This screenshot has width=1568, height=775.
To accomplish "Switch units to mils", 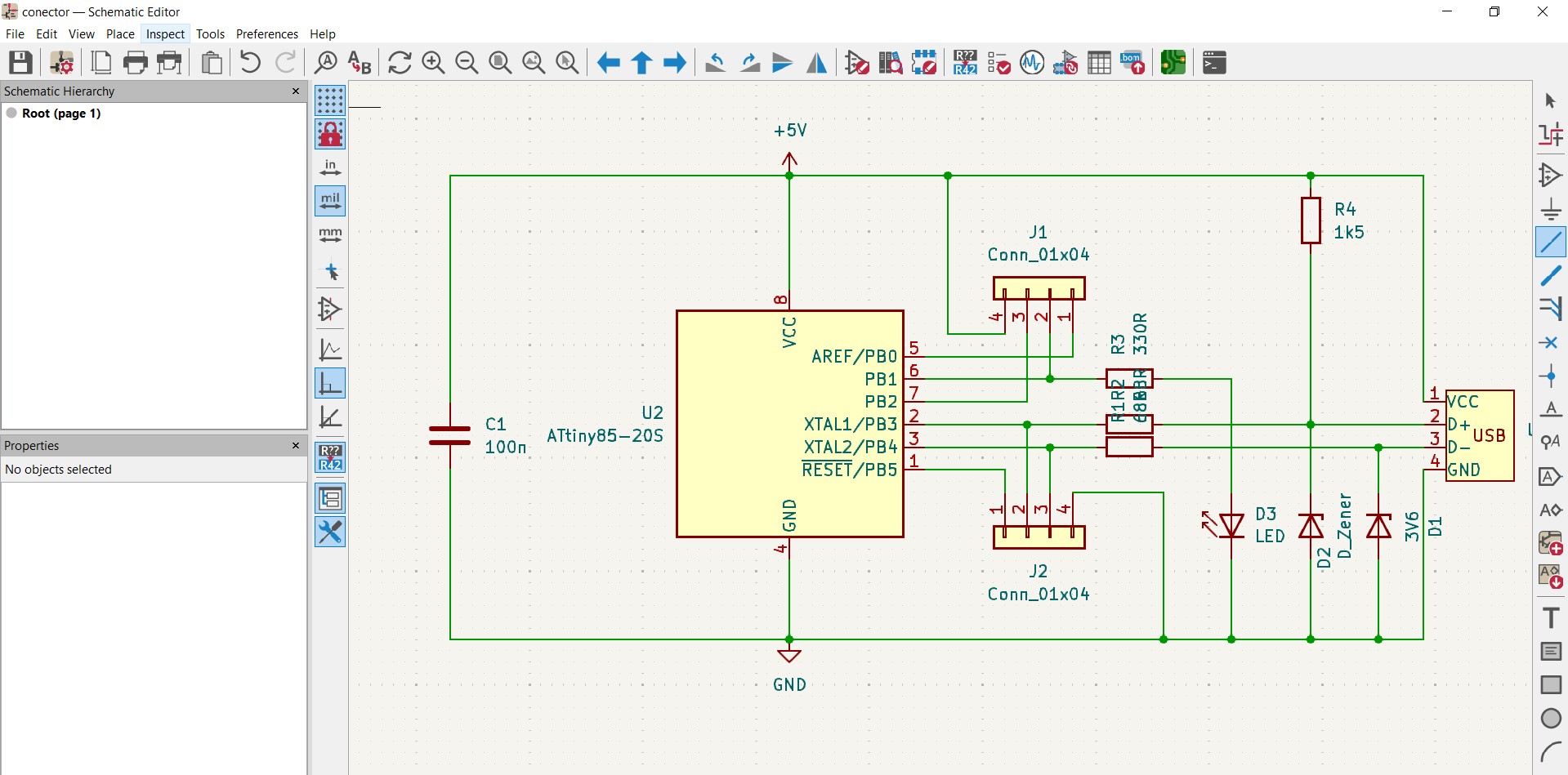I will [330, 201].
